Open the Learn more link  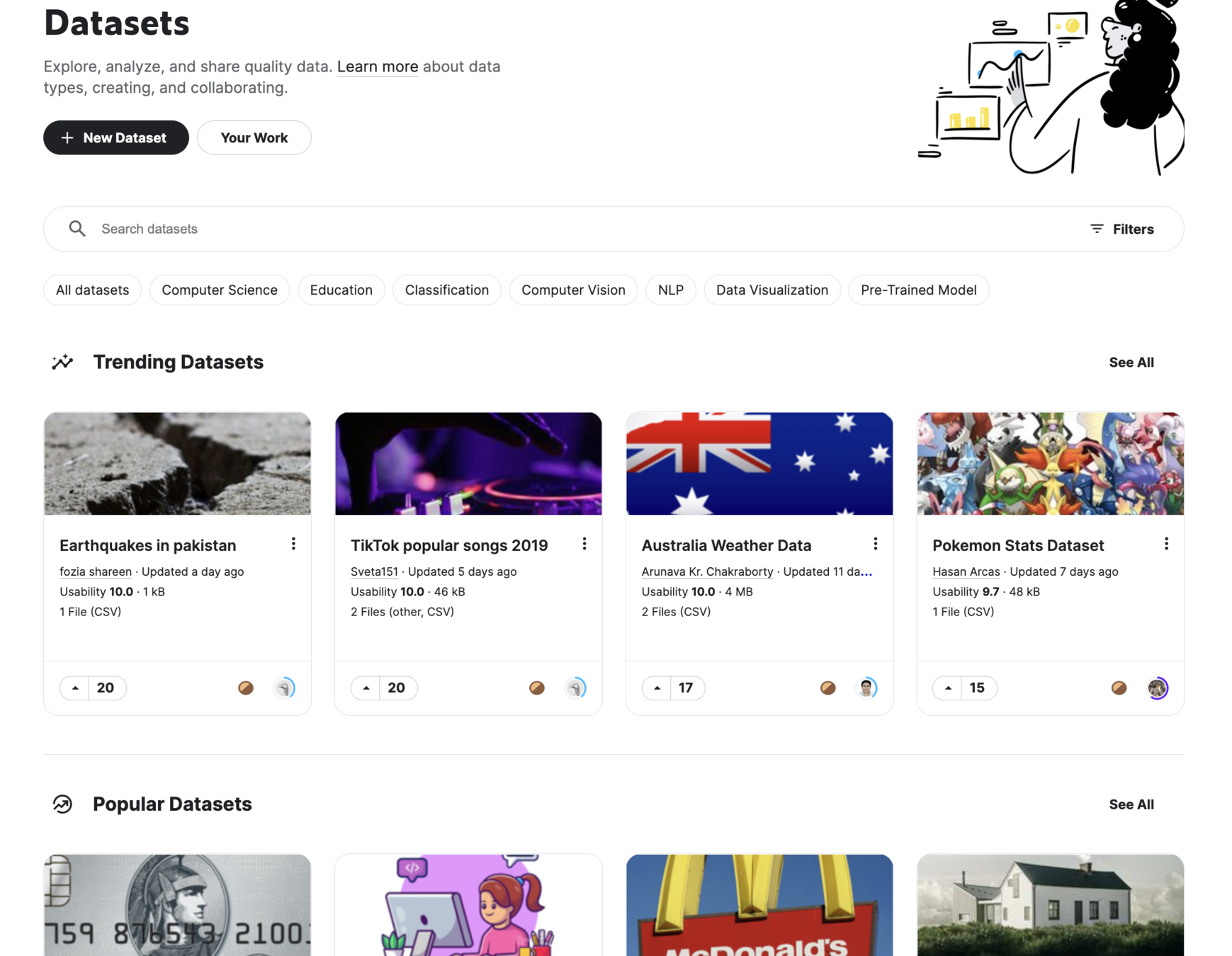[378, 67]
